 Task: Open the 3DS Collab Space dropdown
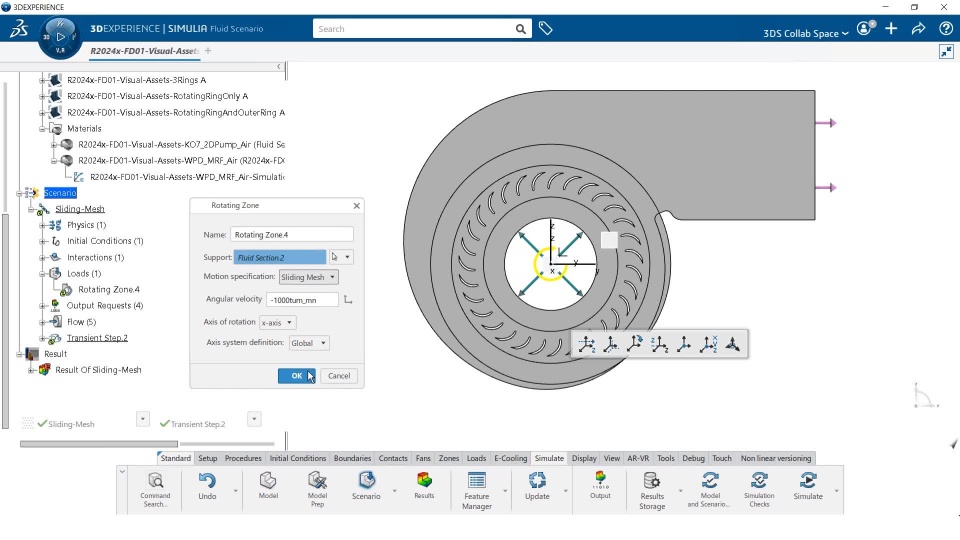[806, 33]
